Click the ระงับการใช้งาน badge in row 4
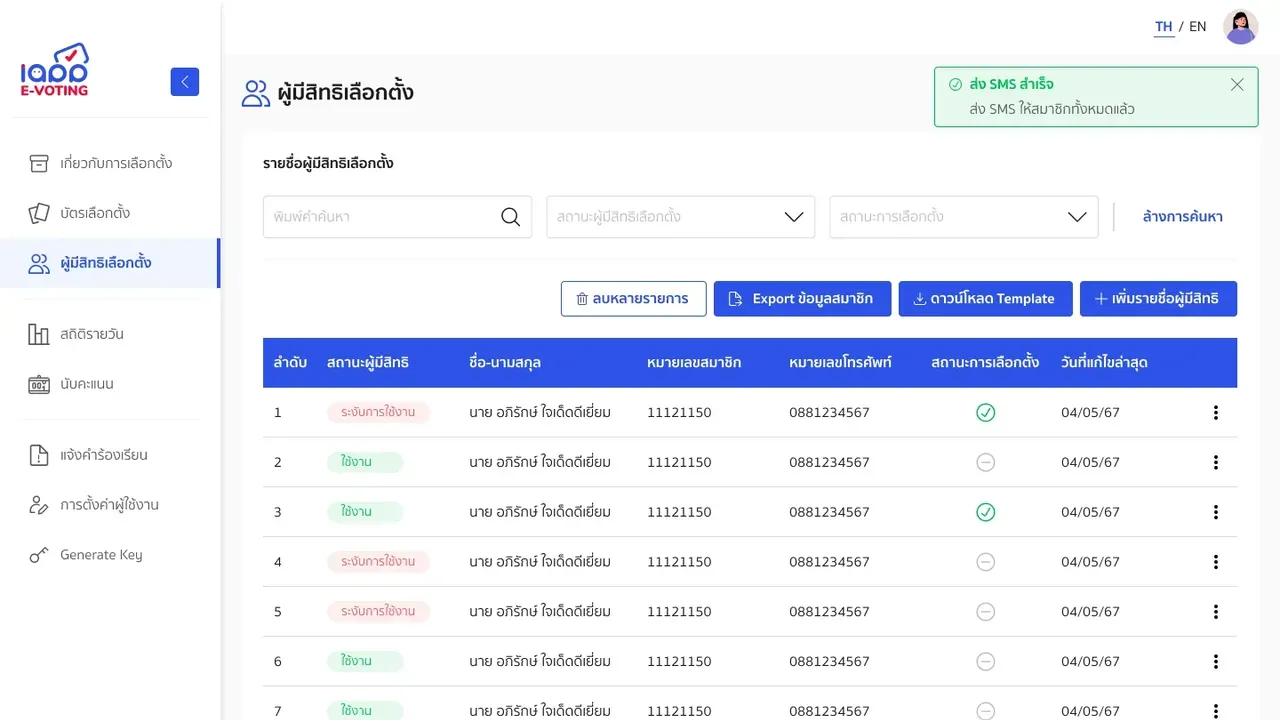The height and width of the screenshot is (720, 1280). click(x=378, y=562)
